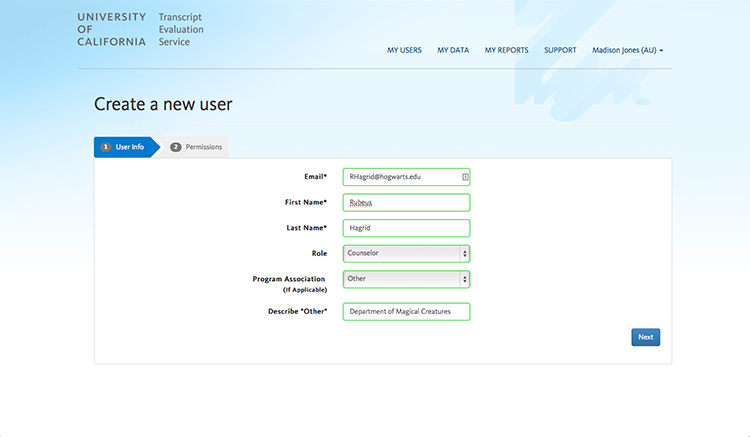Image resolution: width=750 pixels, height=437 pixels.
Task: Open the MY REPORTS menu
Action: [507, 50]
